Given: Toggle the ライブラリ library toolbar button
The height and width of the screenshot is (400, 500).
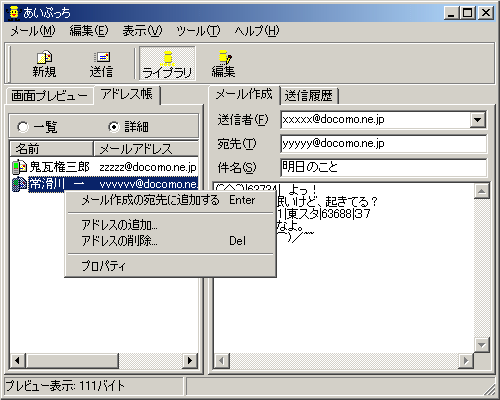Looking at the screenshot, I should coord(167,64).
